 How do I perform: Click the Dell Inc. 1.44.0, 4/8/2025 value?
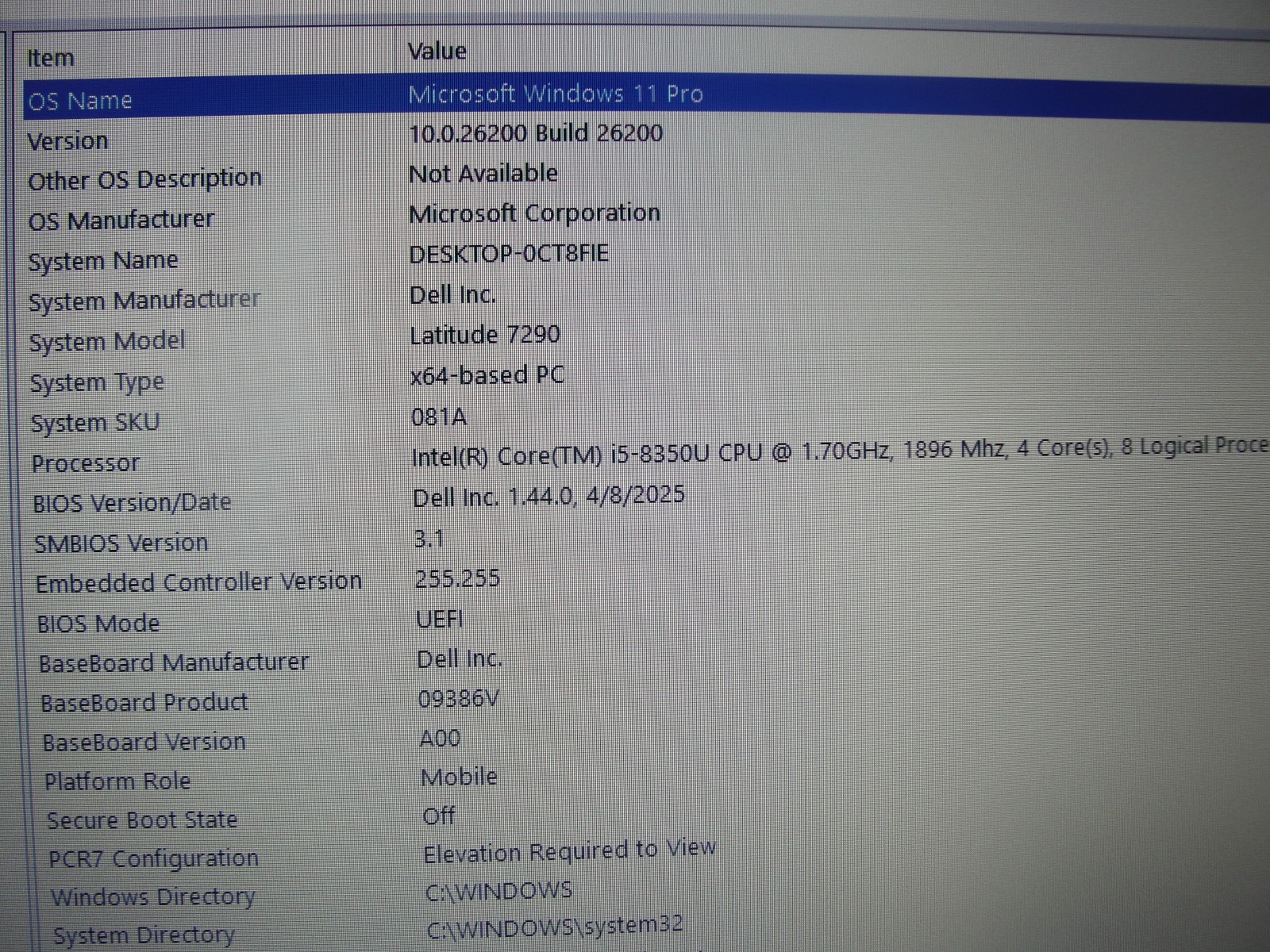(x=548, y=497)
